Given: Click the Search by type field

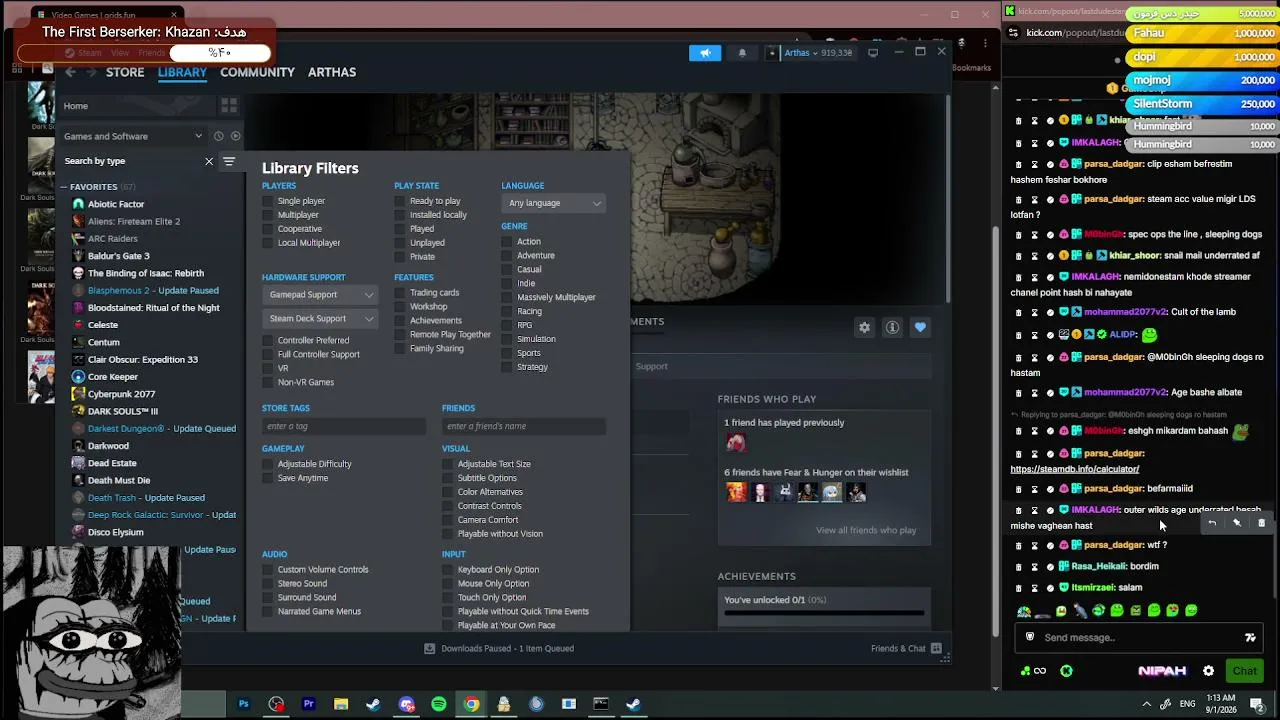Looking at the screenshot, I should point(130,161).
